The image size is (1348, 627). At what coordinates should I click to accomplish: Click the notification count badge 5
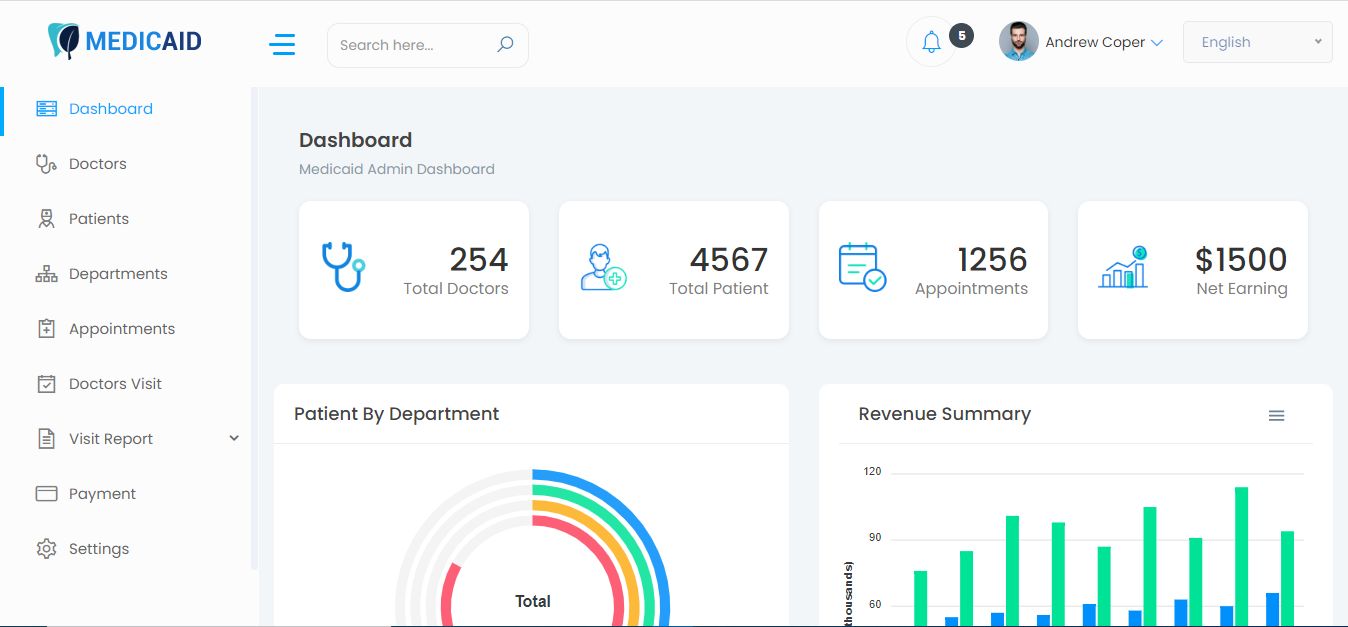click(961, 36)
